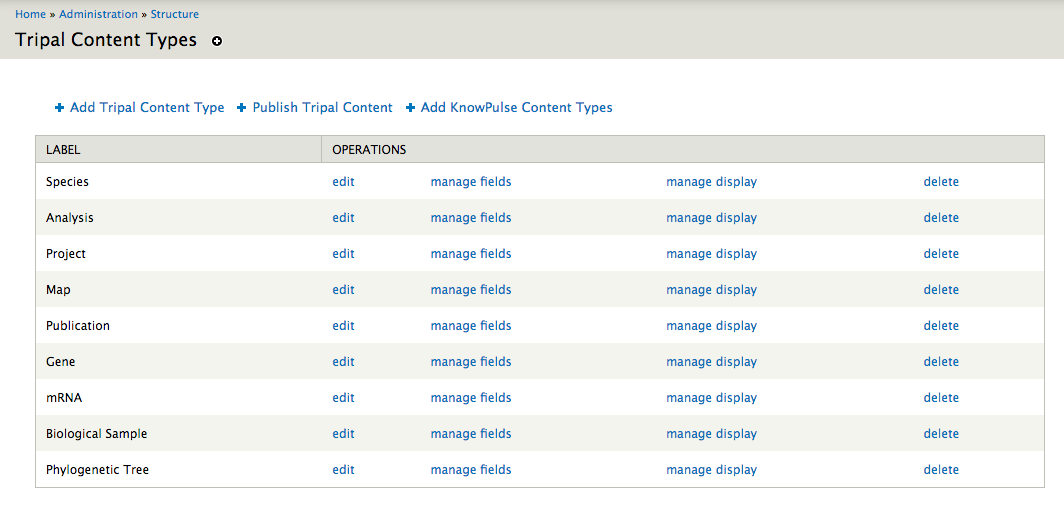The image size is (1064, 507).
Task: Manage fields for Biological Sample
Action: 471,434
